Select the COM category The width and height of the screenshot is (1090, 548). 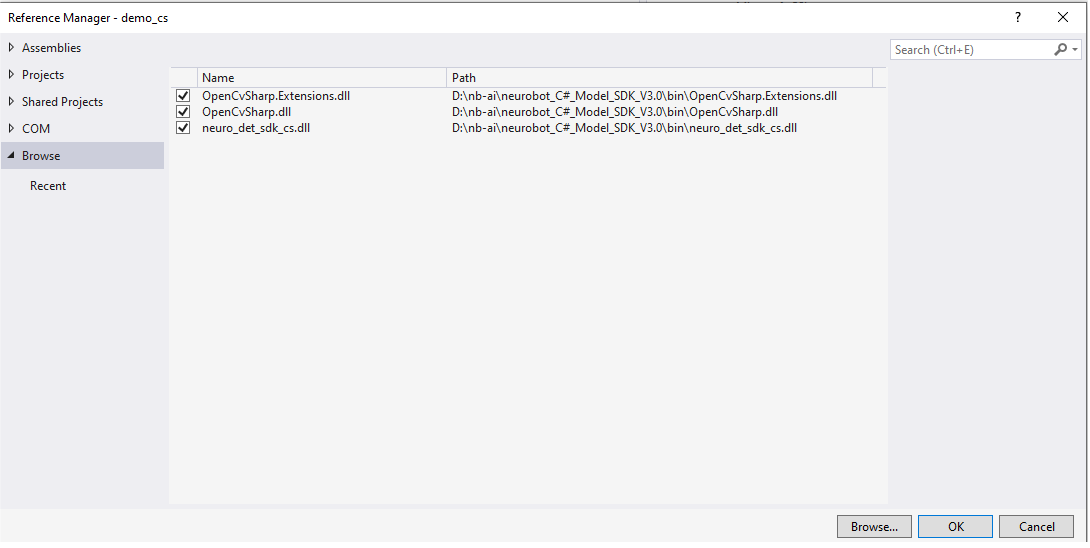coord(35,129)
